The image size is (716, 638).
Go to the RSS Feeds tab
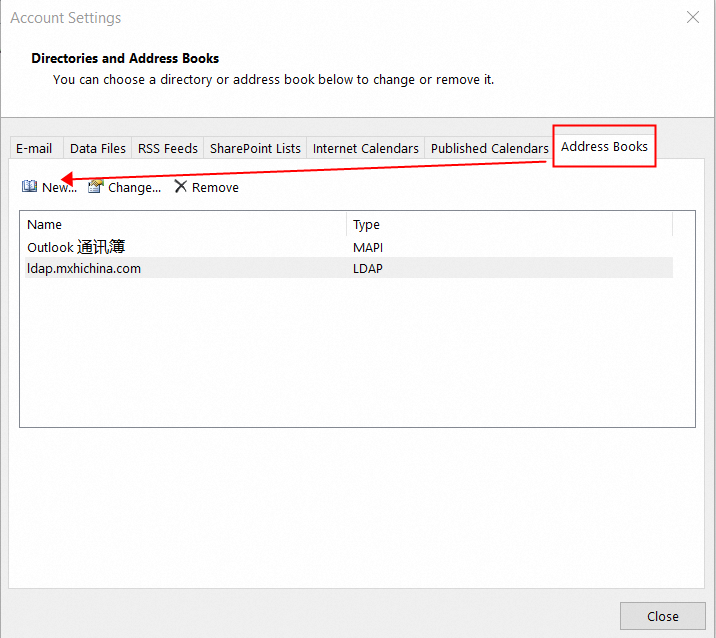(168, 148)
